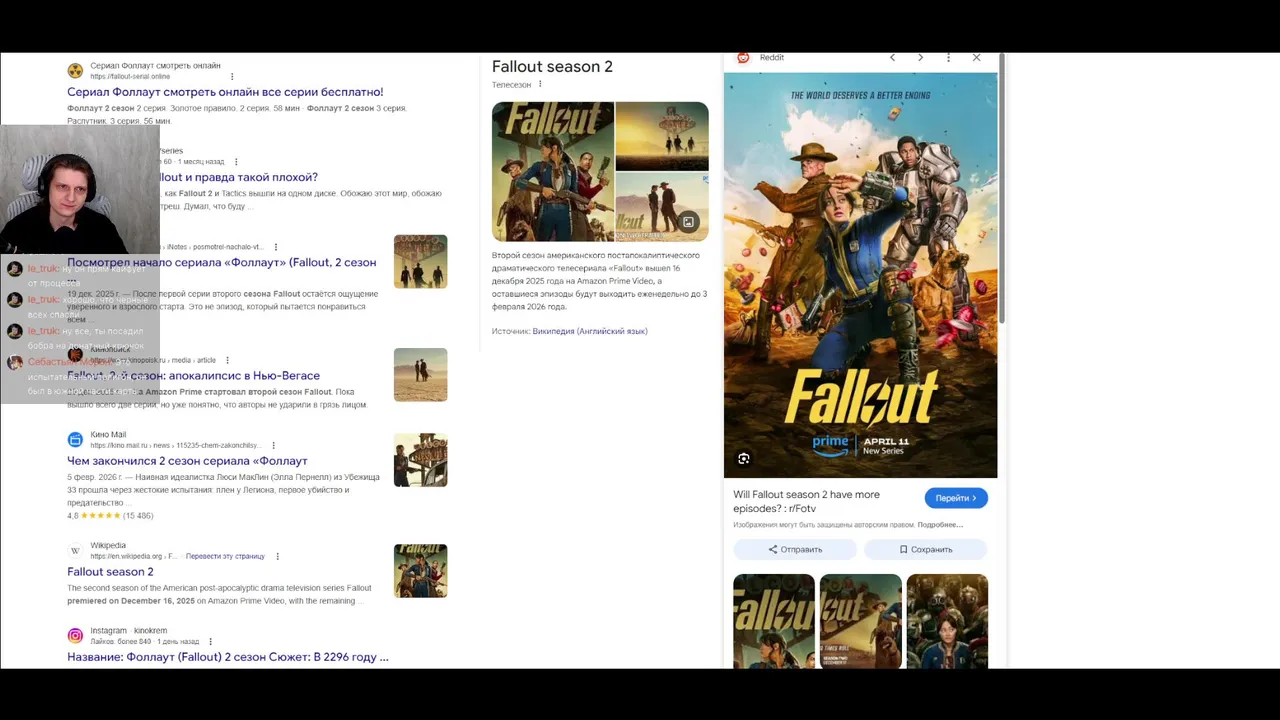Open three-dot menu for iNotes result
The height and width of the screenshot is (720, 1280).
(x=276, y=247)
